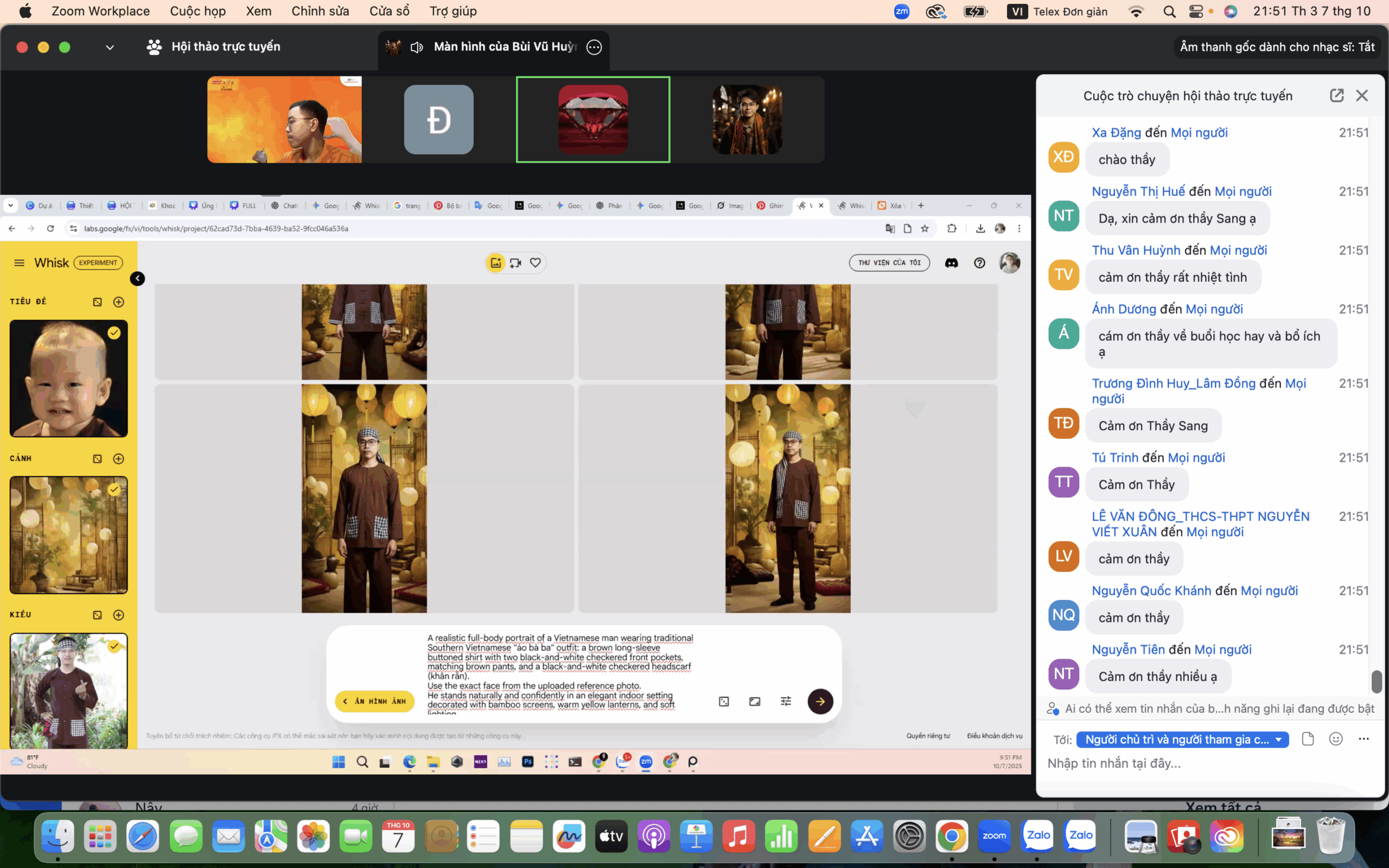Click the Hội thảo trực tuyến title button

pos(214,47)
